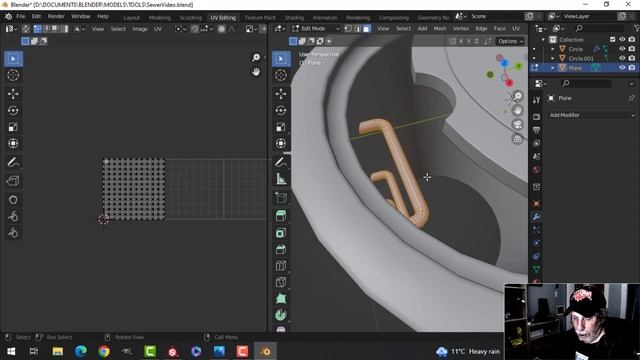This screenshot has height=360, width=640.
Task: Expand the Circle.001 object in outliner
Action: click(x=553, y=58)
